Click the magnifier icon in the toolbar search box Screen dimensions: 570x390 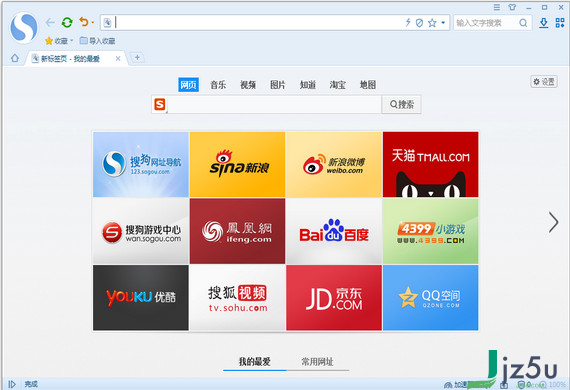(523, 23)
